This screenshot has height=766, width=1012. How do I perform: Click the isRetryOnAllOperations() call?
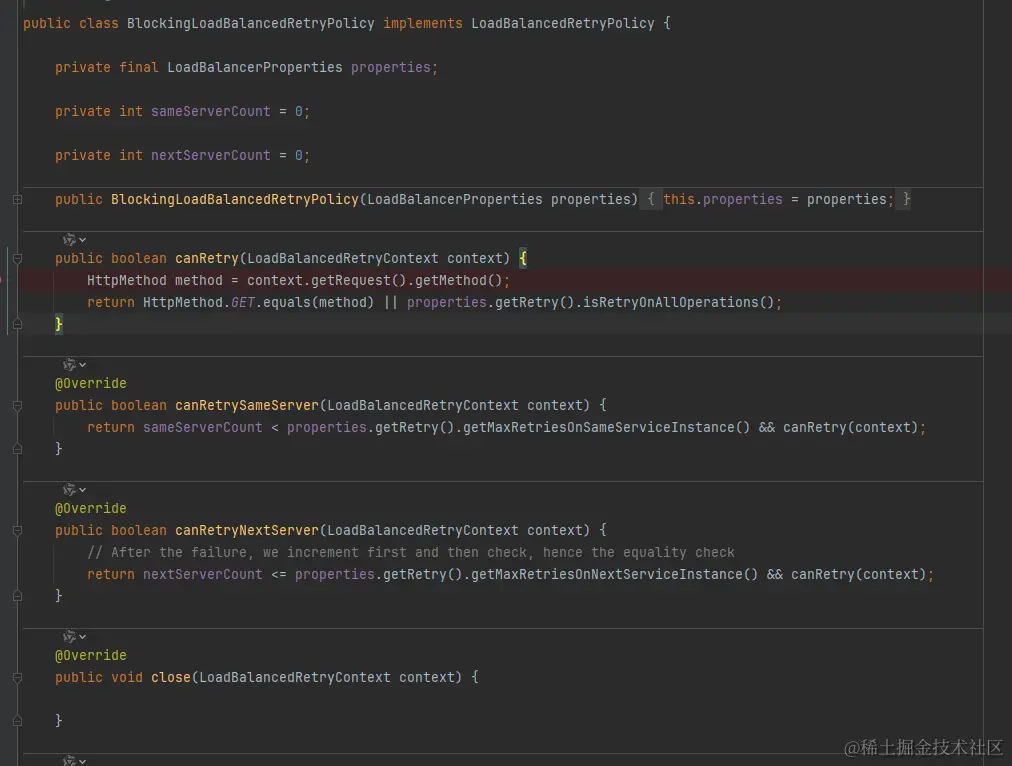click(x=678, y=302)
